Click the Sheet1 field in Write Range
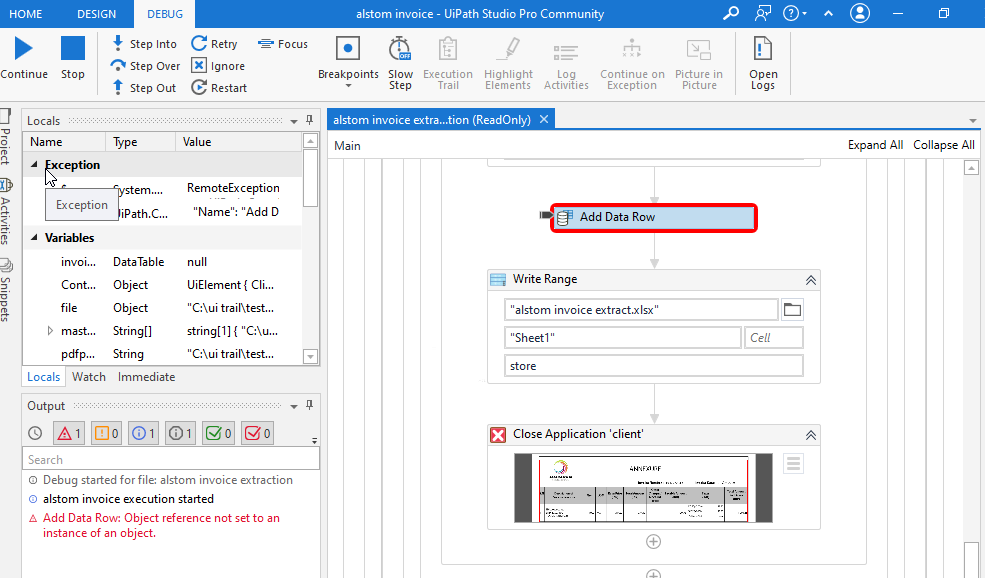This screenshot has width=985, height=578. (x=623, y=337)
